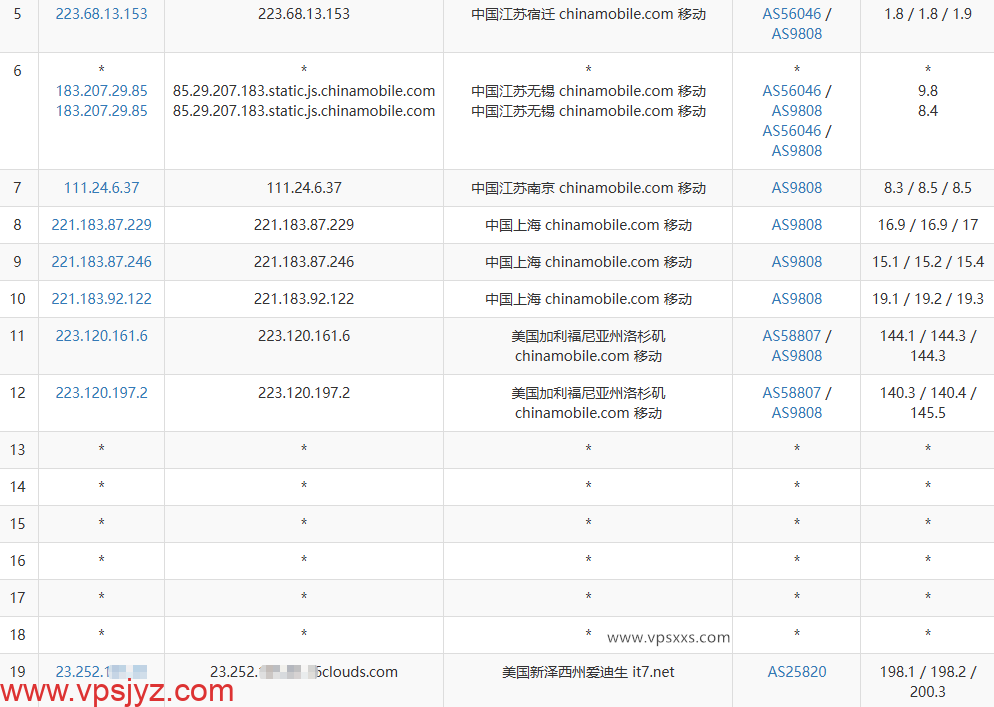Click the 中国上海 location in hop 8
994x707 pixels.
[588, 224]
